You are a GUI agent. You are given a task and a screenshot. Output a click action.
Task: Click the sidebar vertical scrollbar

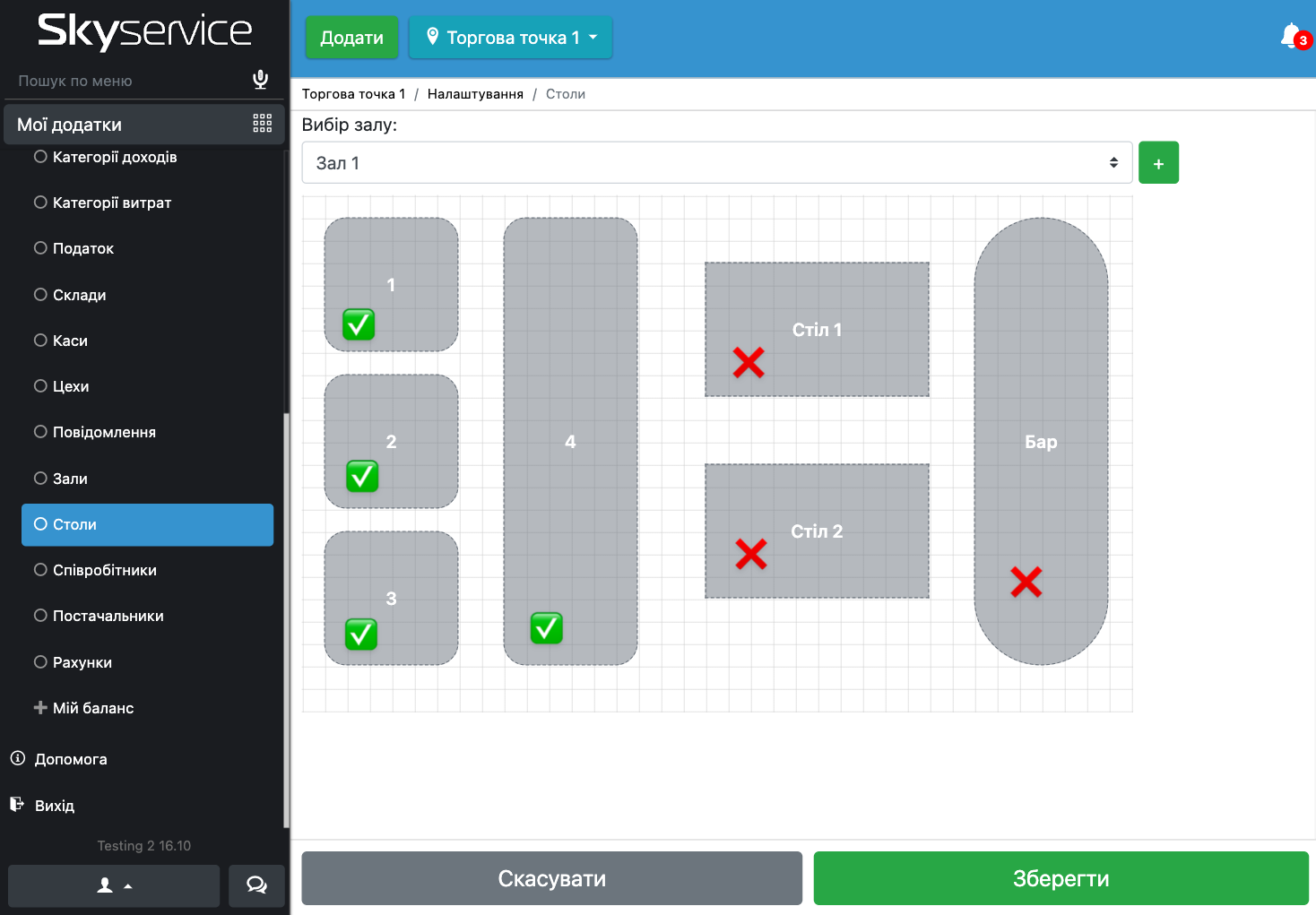(x=286, y=618)
